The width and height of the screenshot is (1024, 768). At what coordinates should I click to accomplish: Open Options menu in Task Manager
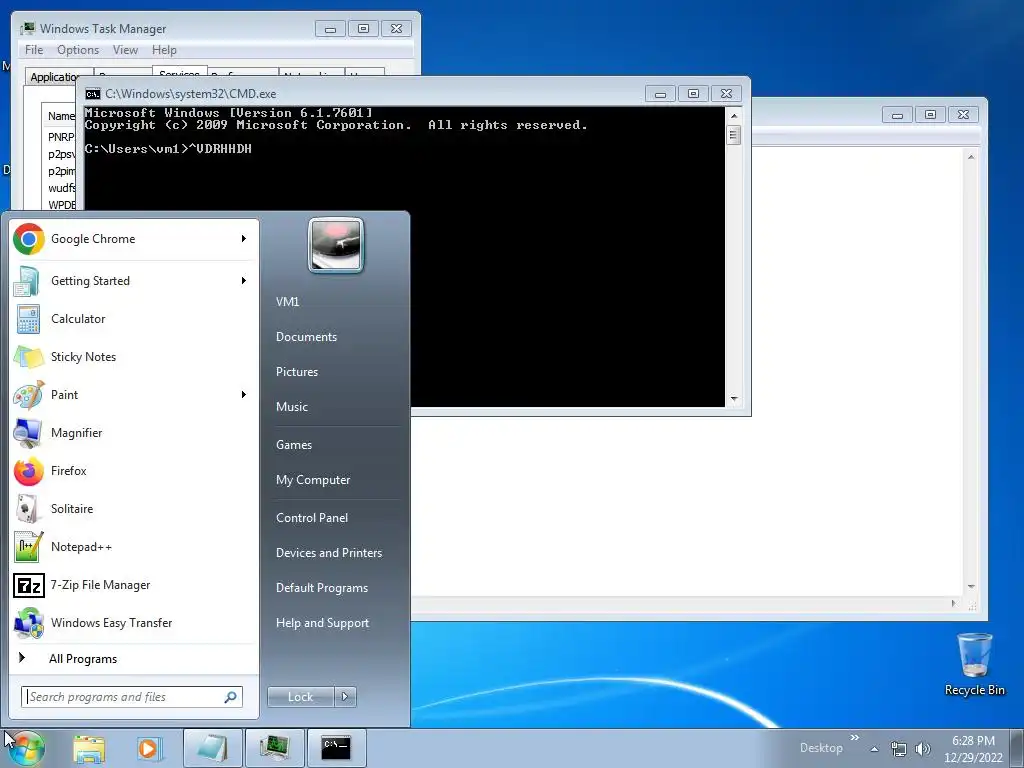[78, 50]
